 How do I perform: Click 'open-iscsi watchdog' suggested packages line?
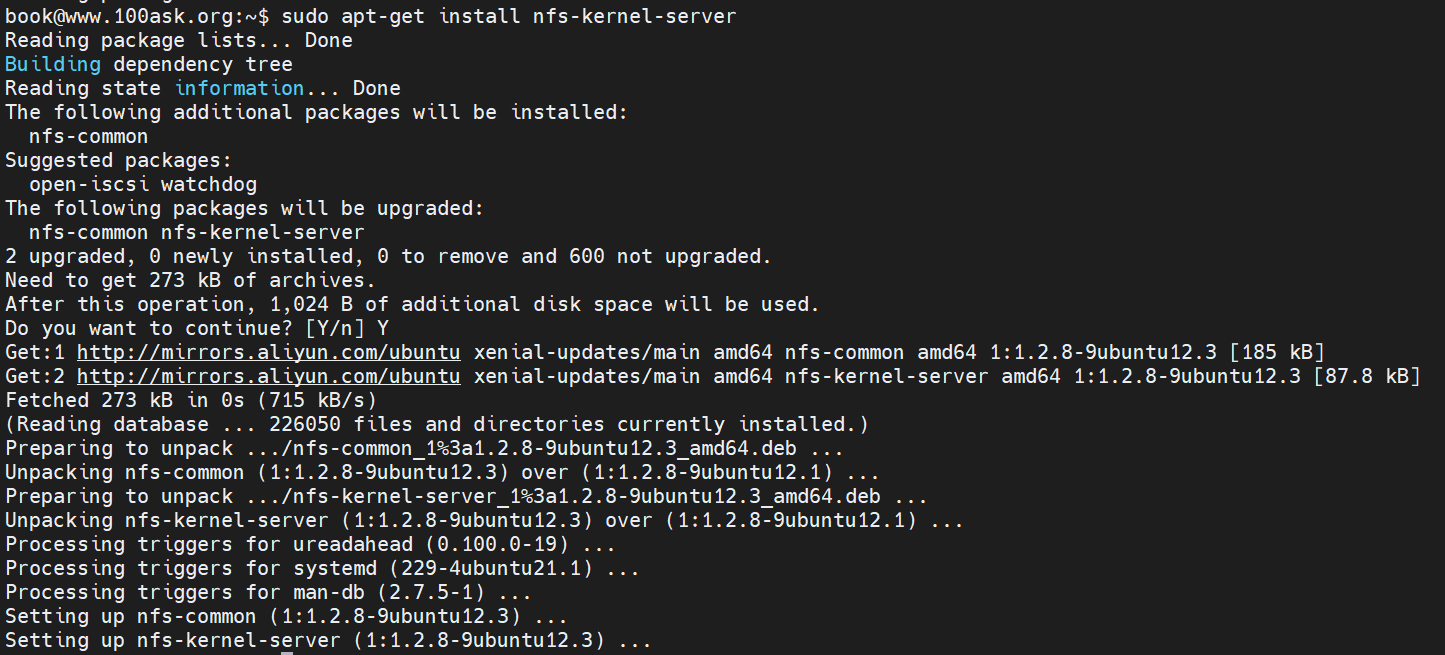pos(143,184)
